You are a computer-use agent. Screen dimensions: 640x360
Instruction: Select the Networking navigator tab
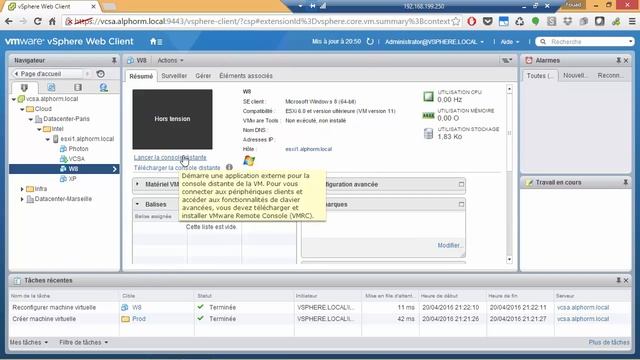click(104, 87)
